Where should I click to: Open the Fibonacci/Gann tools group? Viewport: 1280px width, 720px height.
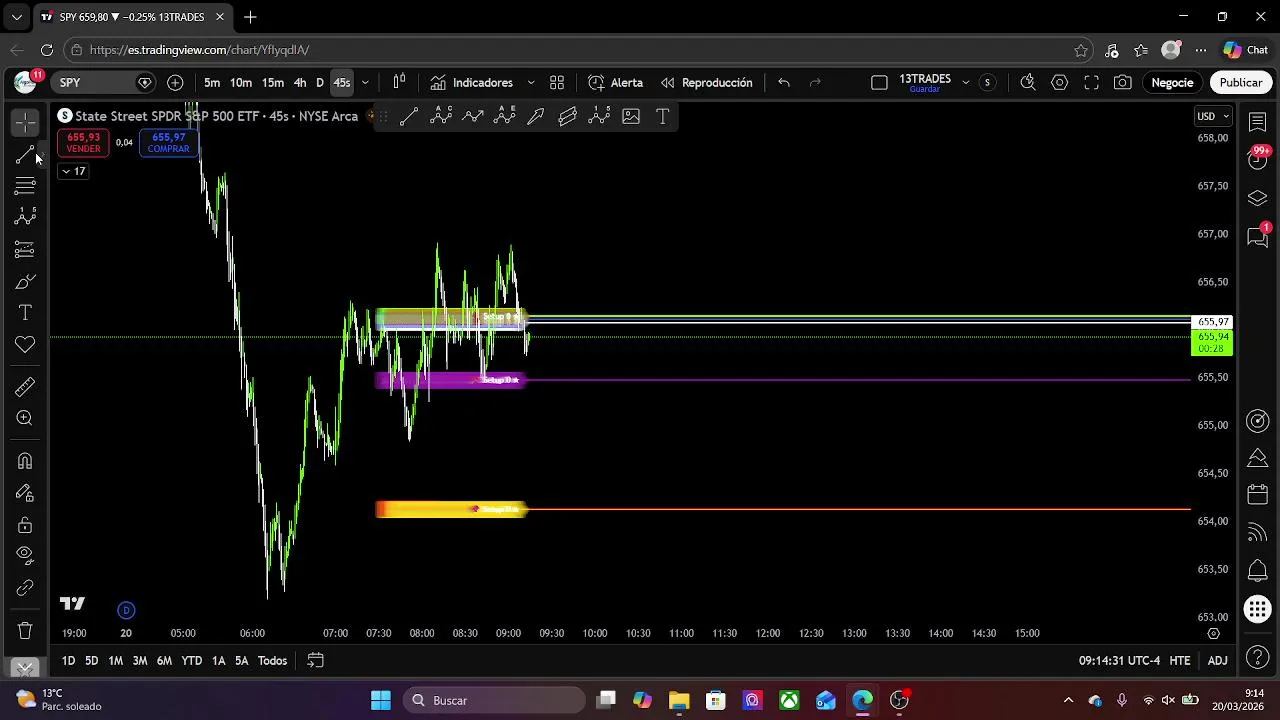tap(25, 186)
